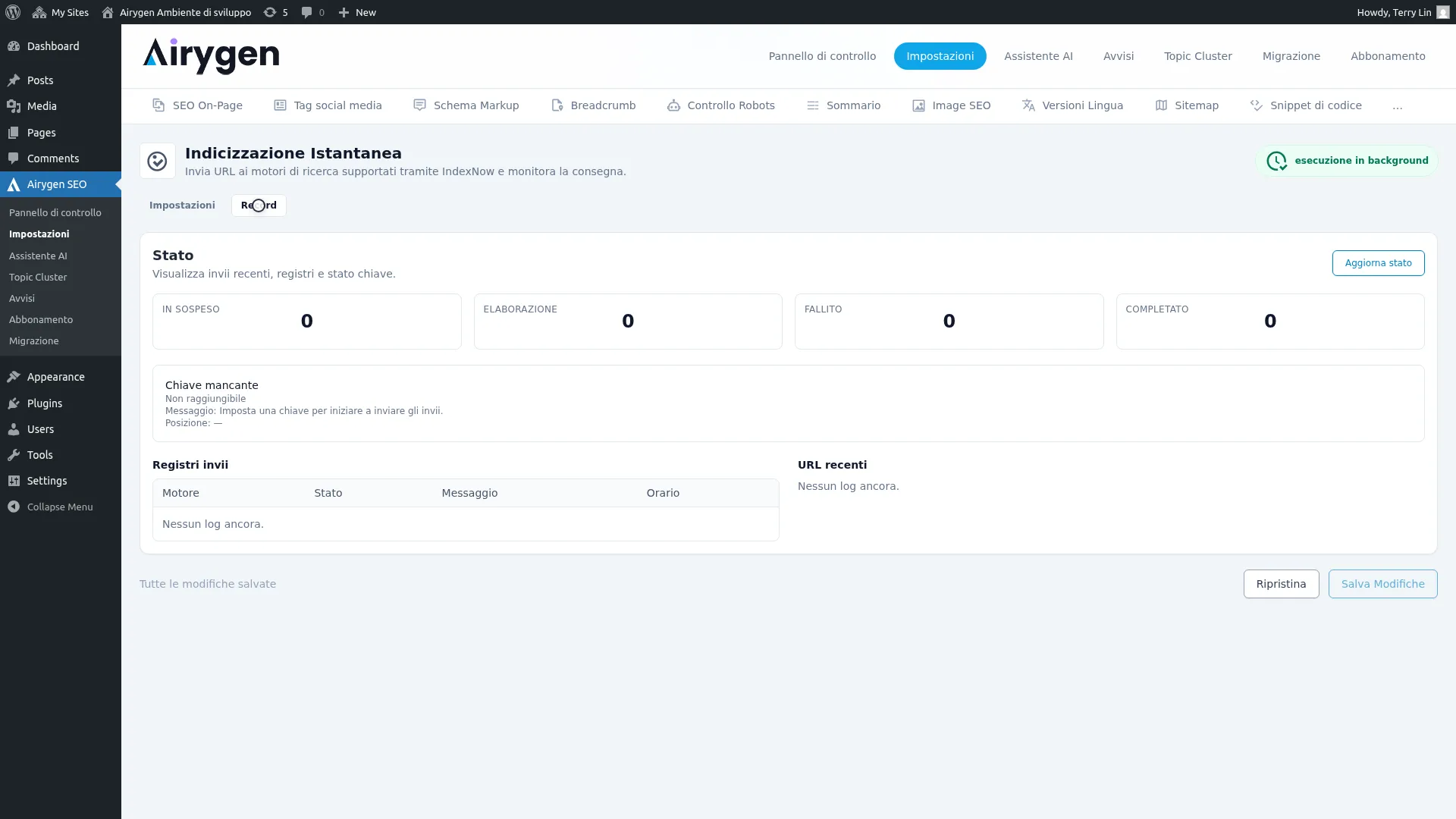Image resolution: width=1456 pixels, height=819 pixels.
Task: Click the Aggiorna stato button
Action: [x=1378, y=263]
